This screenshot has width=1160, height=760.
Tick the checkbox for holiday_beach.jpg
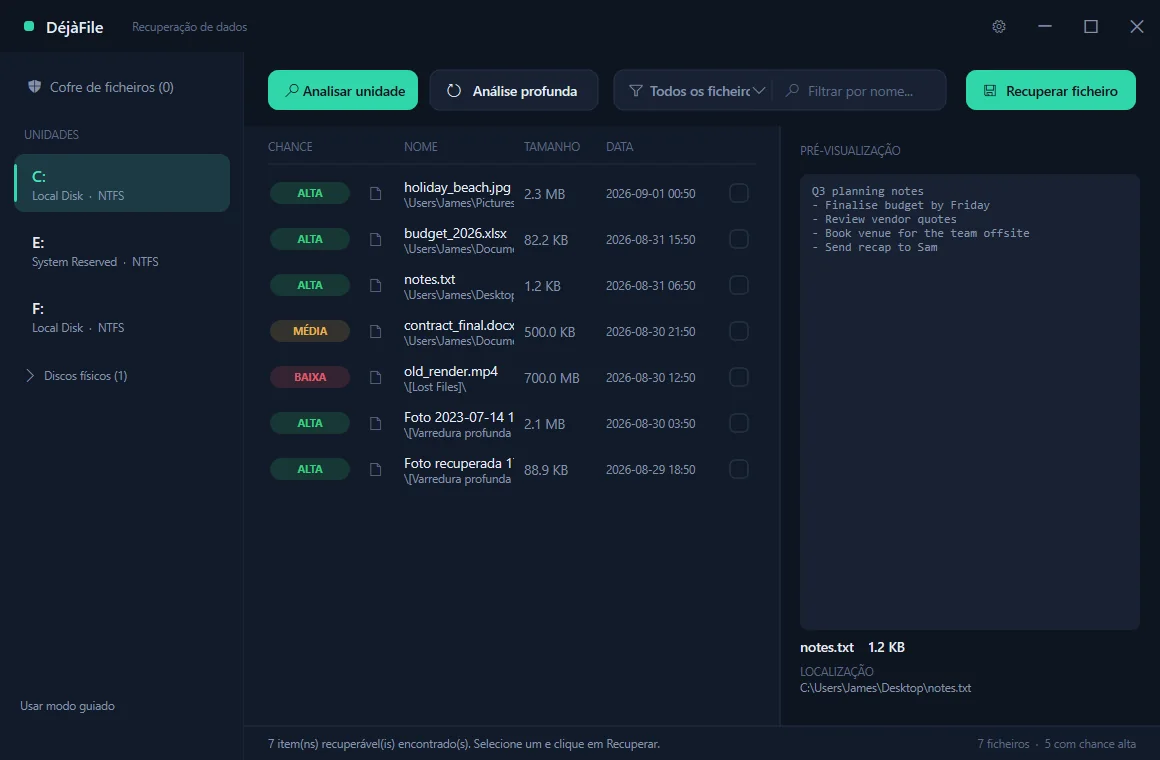[x=738, y=193]
